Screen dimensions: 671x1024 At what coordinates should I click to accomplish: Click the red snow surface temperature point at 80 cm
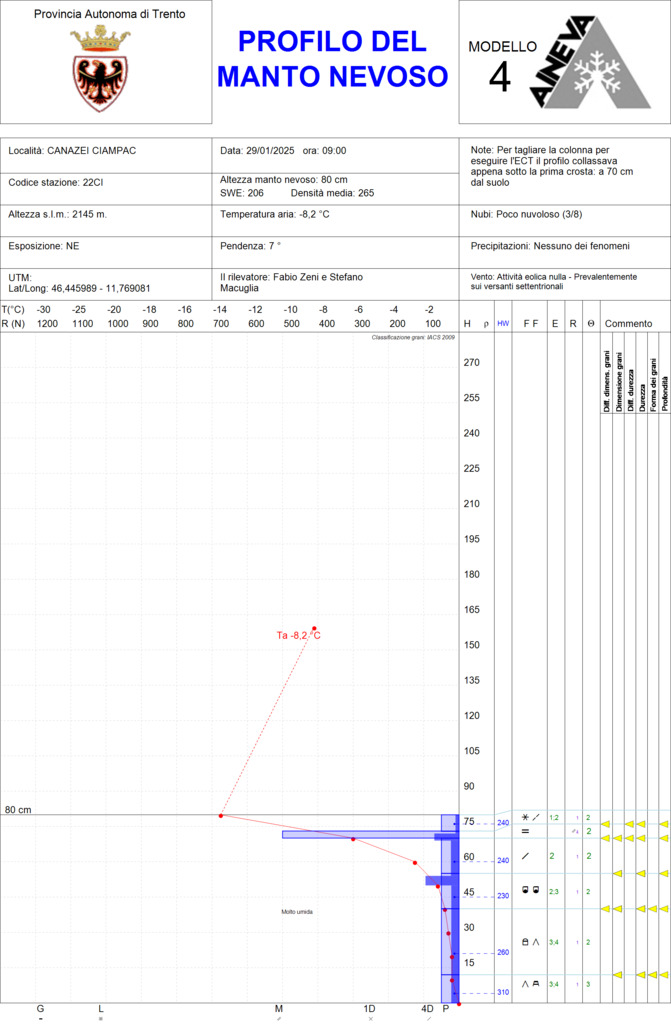point(221,815)
